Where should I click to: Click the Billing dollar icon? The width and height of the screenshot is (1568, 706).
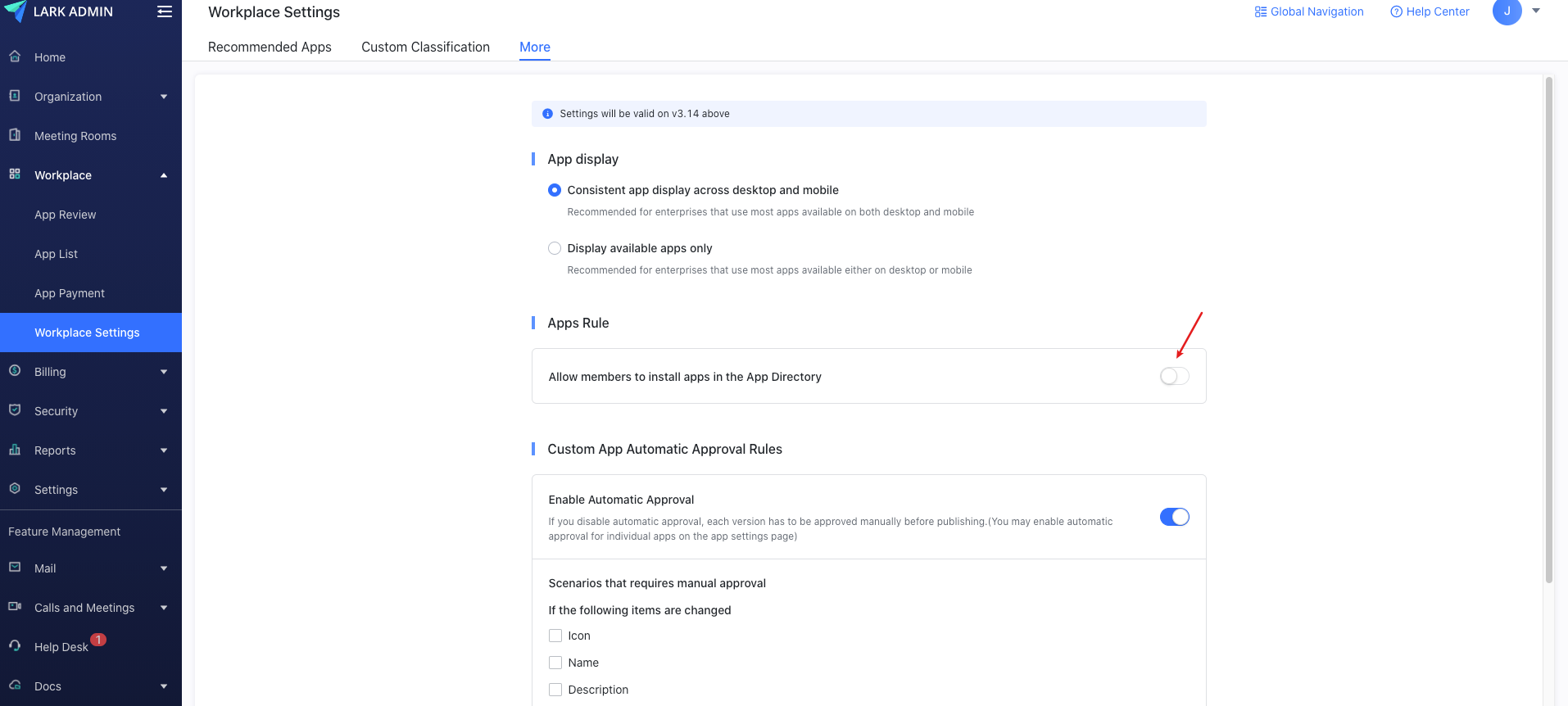coord(15,371)
